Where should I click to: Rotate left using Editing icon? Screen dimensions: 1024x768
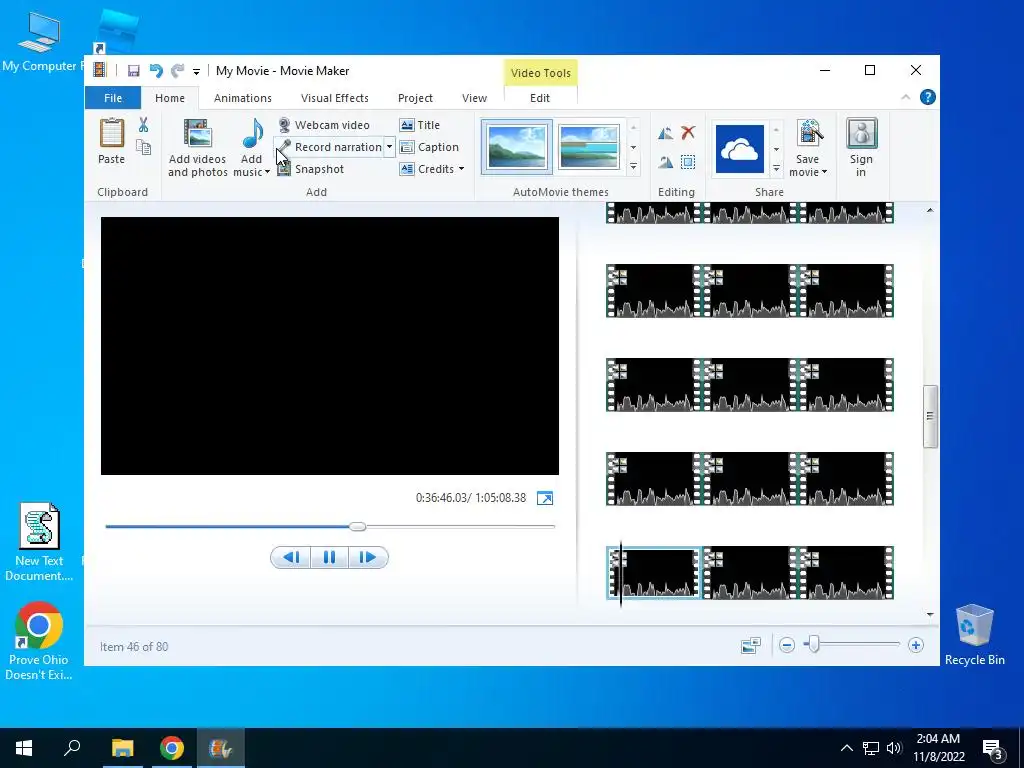tap(665, 133)
